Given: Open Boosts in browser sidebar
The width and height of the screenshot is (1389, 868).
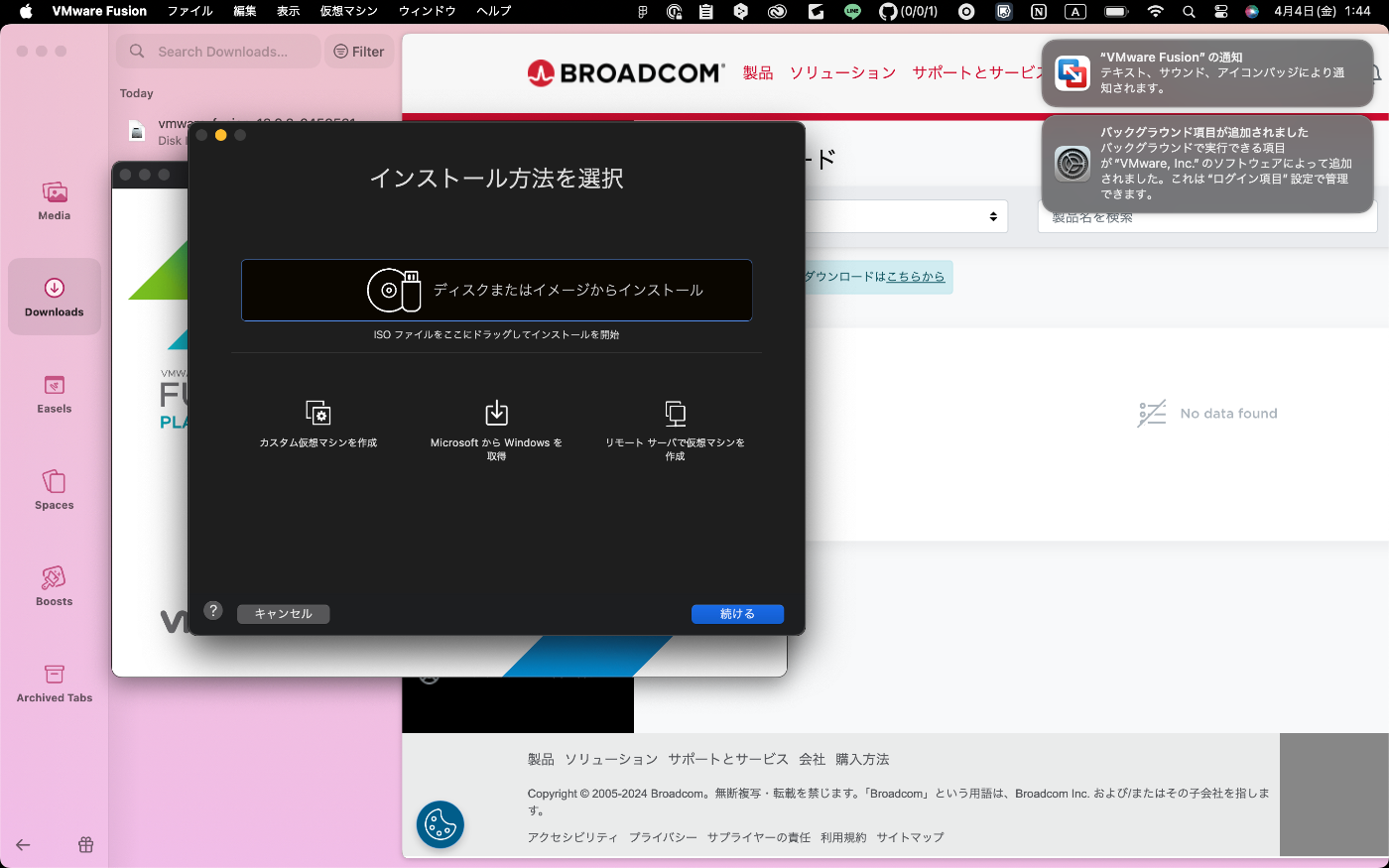Looking at the screenshot, I should 55,585.
